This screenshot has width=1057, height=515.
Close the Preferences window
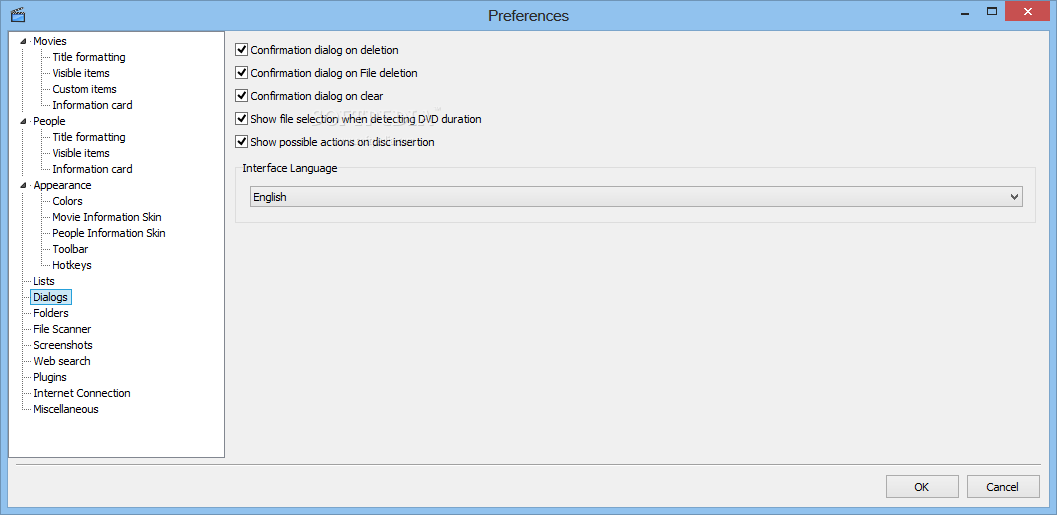[1027, 11]
